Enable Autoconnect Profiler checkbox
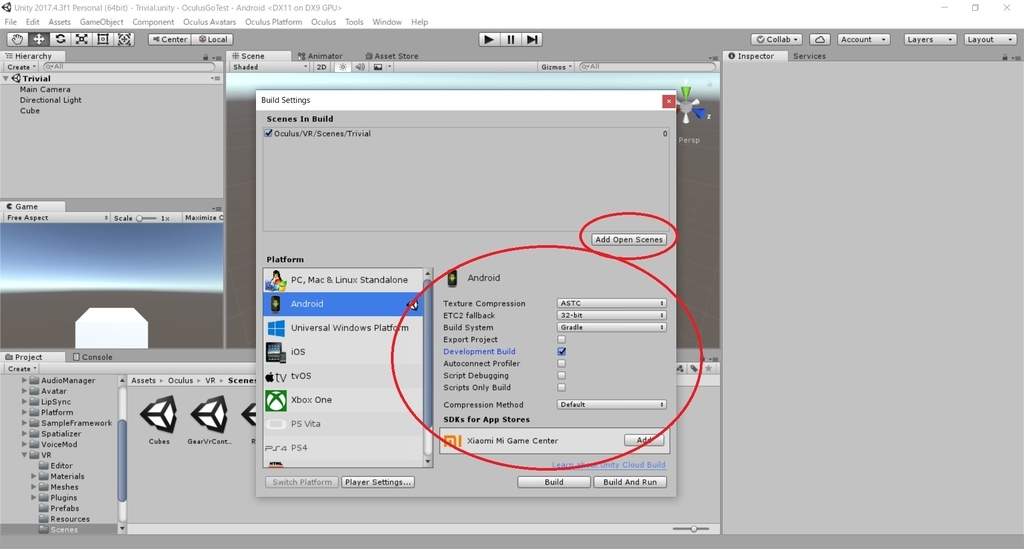Viewport: 1024px width, 549px height. tap(562, 364)
